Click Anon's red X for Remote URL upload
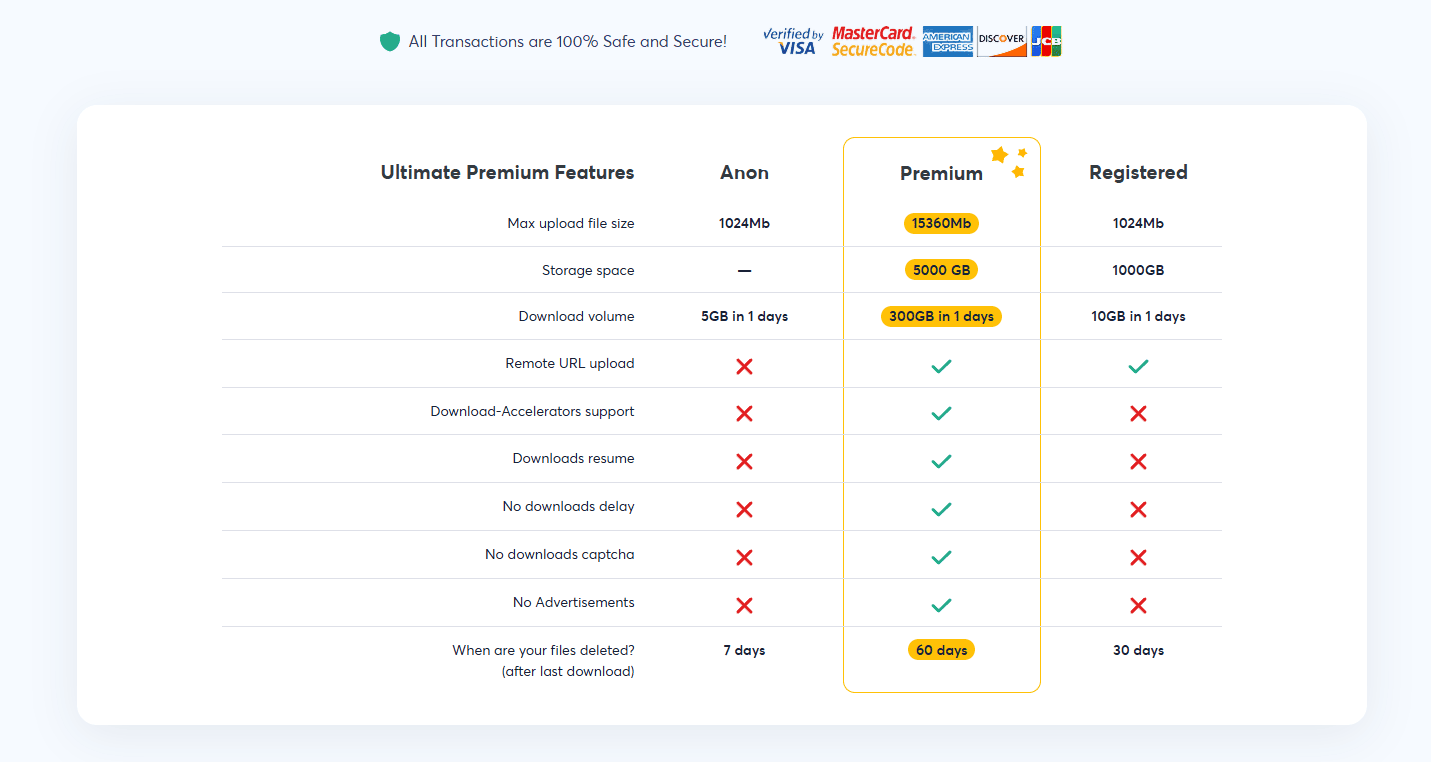The image size is (1431, 762). 744,366
